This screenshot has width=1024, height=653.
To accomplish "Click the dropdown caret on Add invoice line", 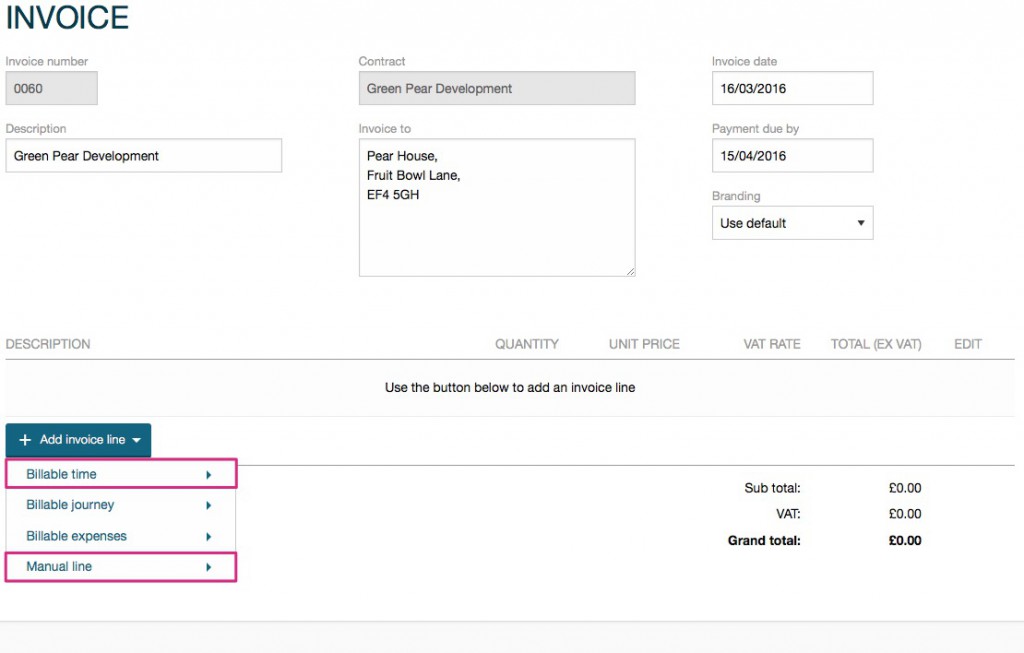I will tap(137, 440).
